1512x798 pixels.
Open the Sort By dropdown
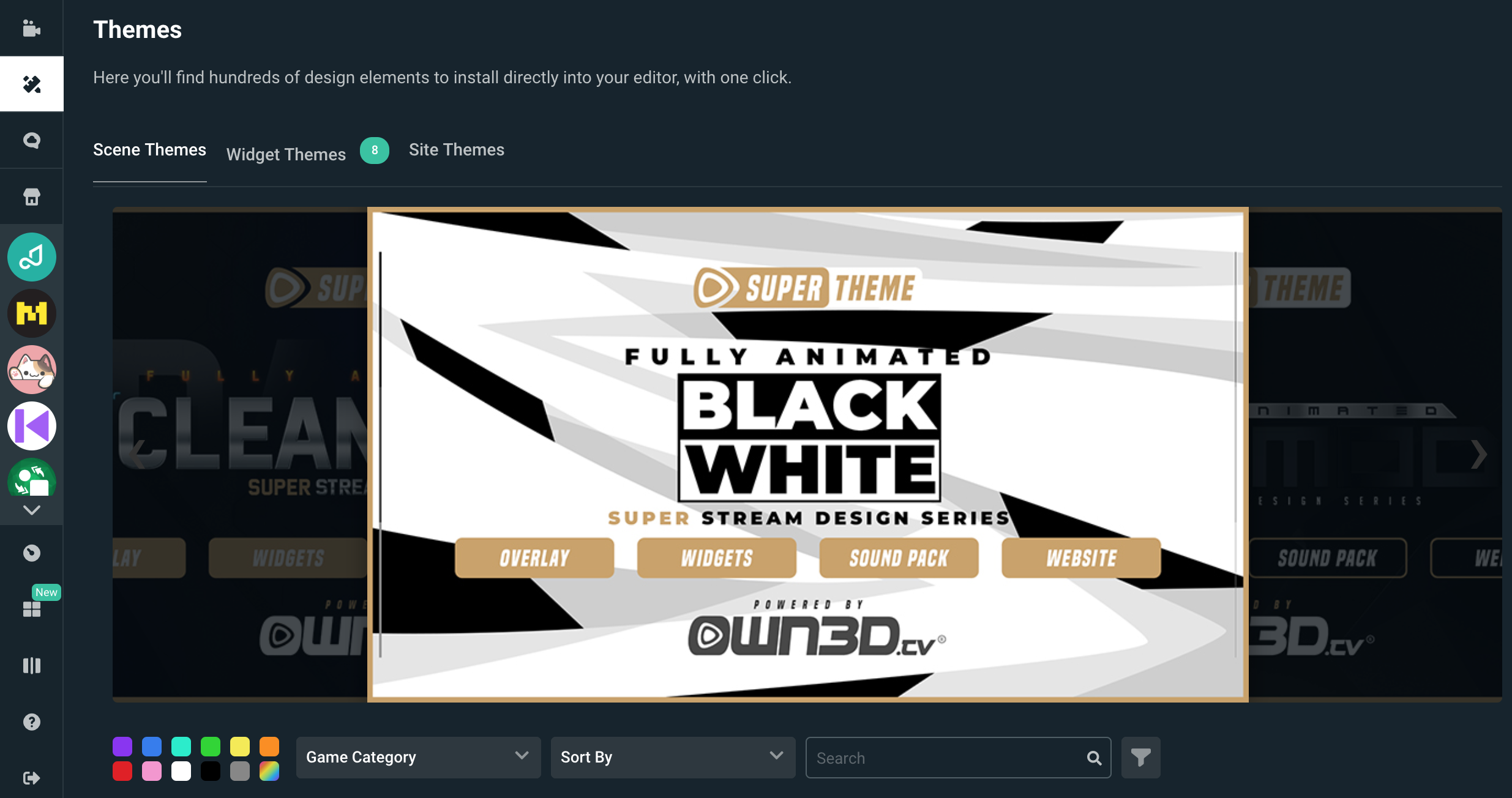(672, 756)
